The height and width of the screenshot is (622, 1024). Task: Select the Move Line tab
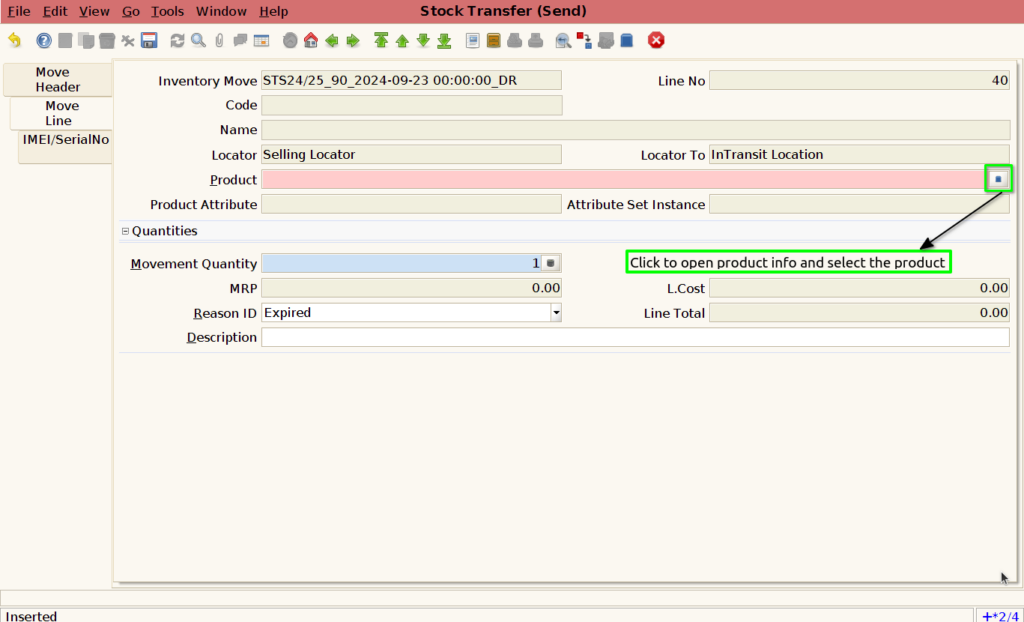coord(61,113)
